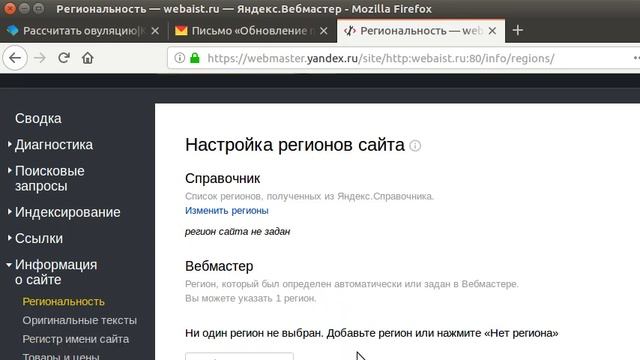Show site information icon in address bar

[179, 58]
